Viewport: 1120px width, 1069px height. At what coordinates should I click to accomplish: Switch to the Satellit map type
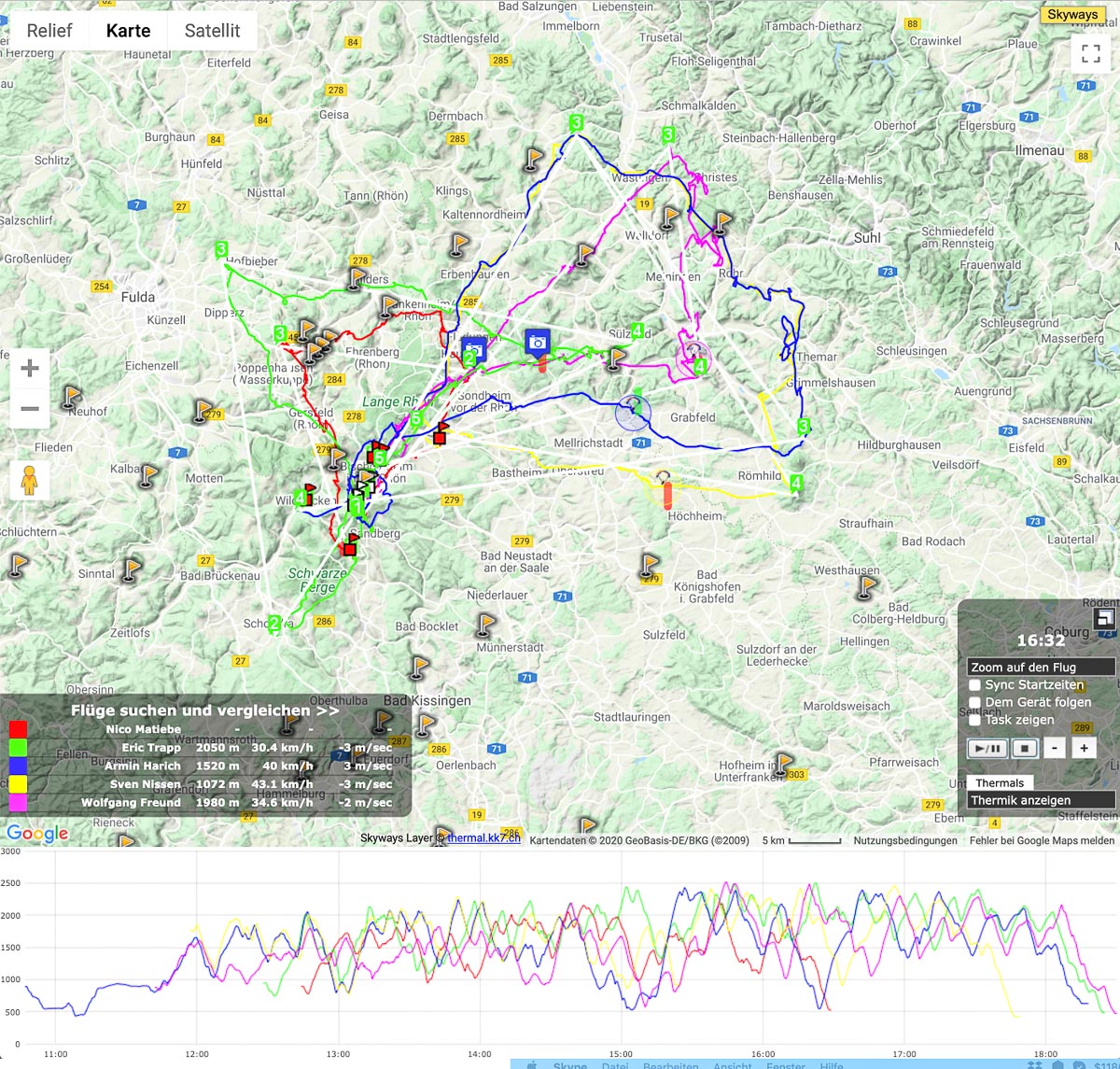click(213, 30)
